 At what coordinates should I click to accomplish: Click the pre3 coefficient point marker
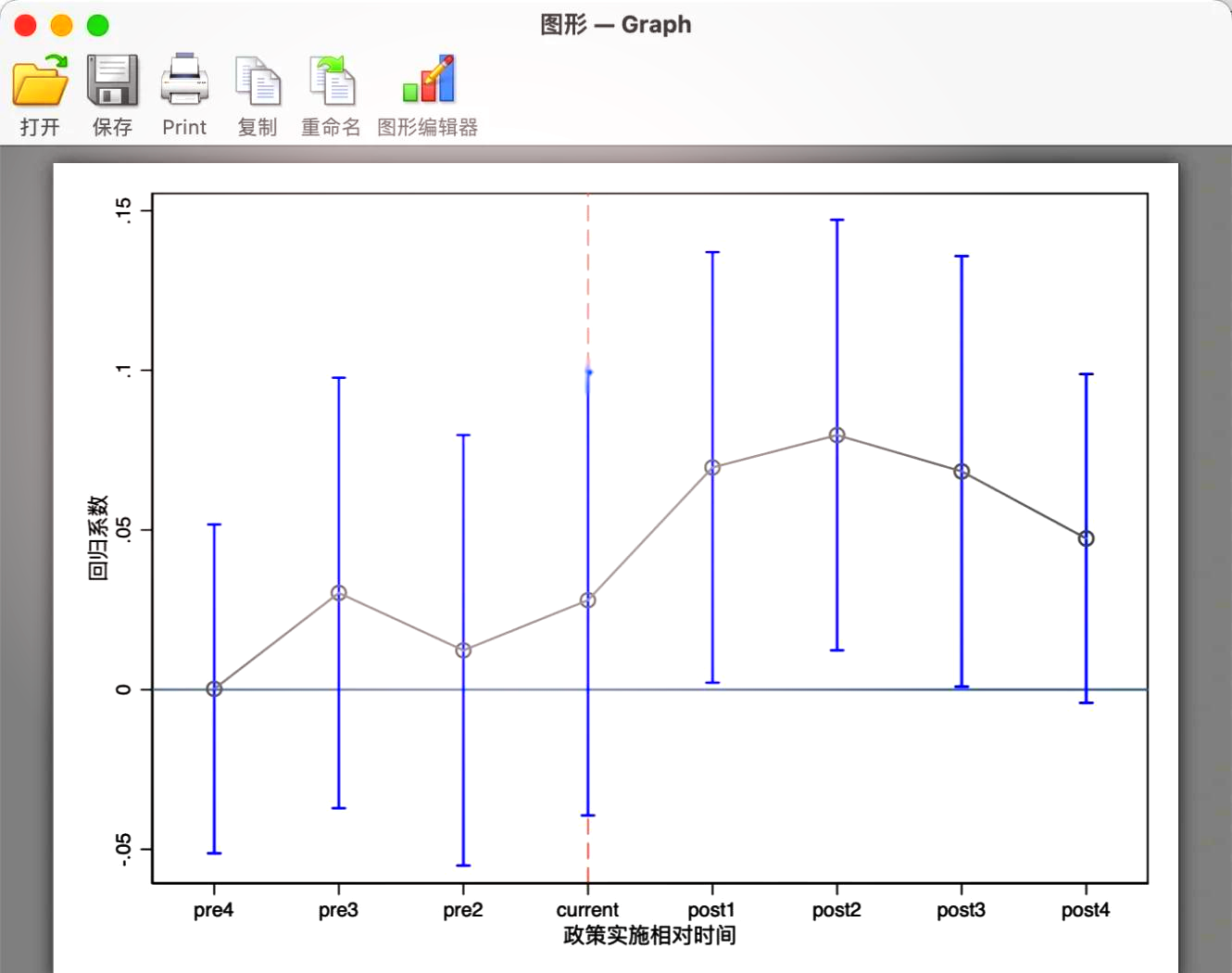[339, 593]
